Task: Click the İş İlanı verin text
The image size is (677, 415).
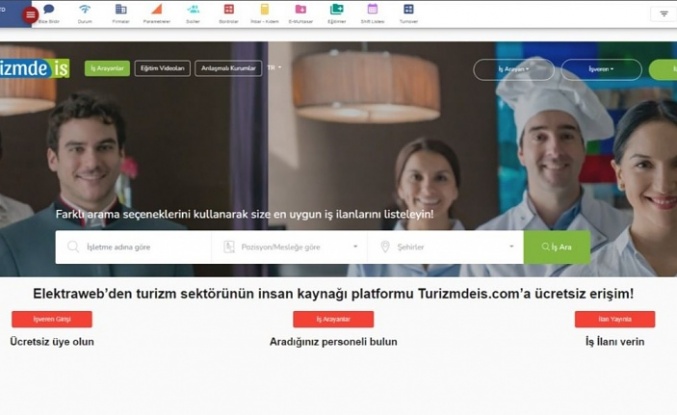Action: 615,342
